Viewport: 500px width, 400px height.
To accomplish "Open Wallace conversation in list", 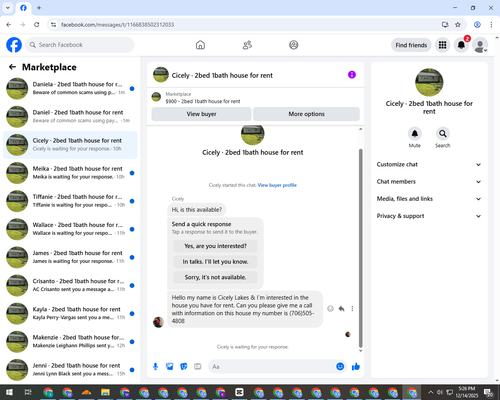I will [70, 229].
